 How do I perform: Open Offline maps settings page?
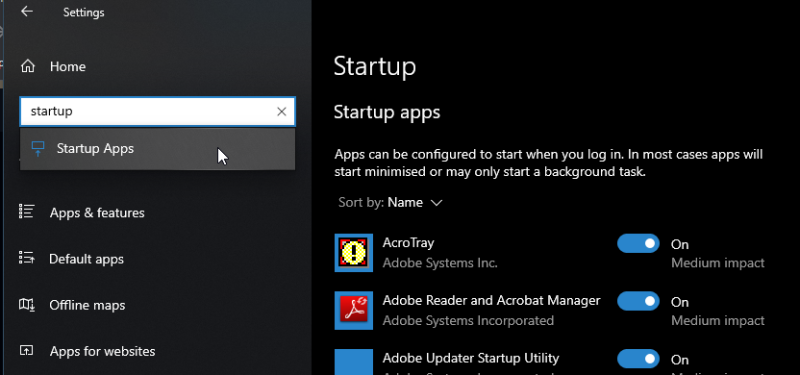tap(87, 305)
